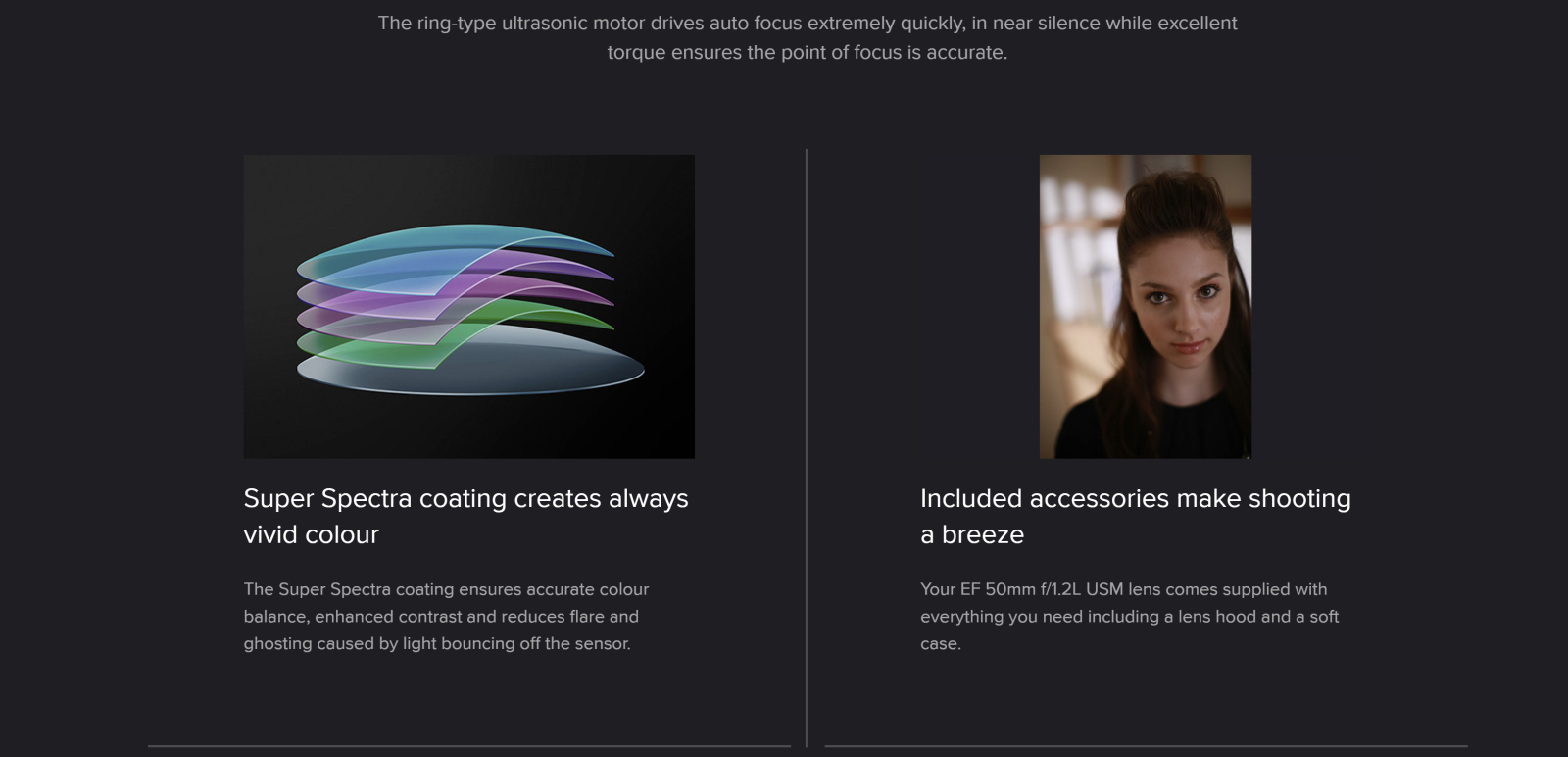Screen dimensions: 1568x757
Task: Select heading 'Included accessories make shooting a breeze'
Action: pos(1135,516)
